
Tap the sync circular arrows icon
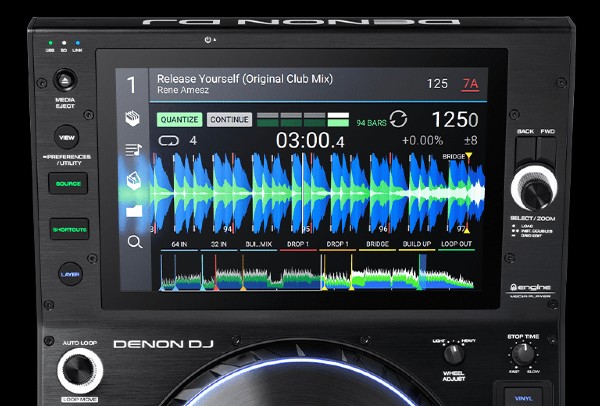[398, 119]
